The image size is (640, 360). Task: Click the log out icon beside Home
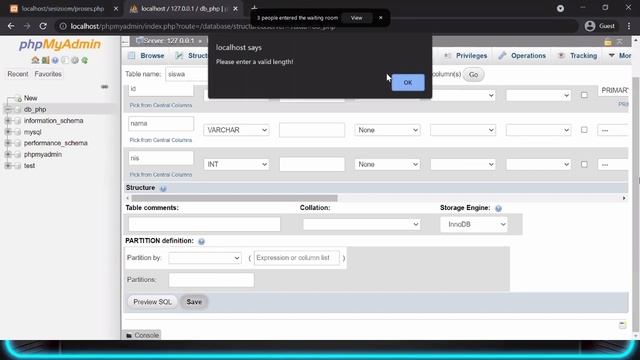(45, 60)
